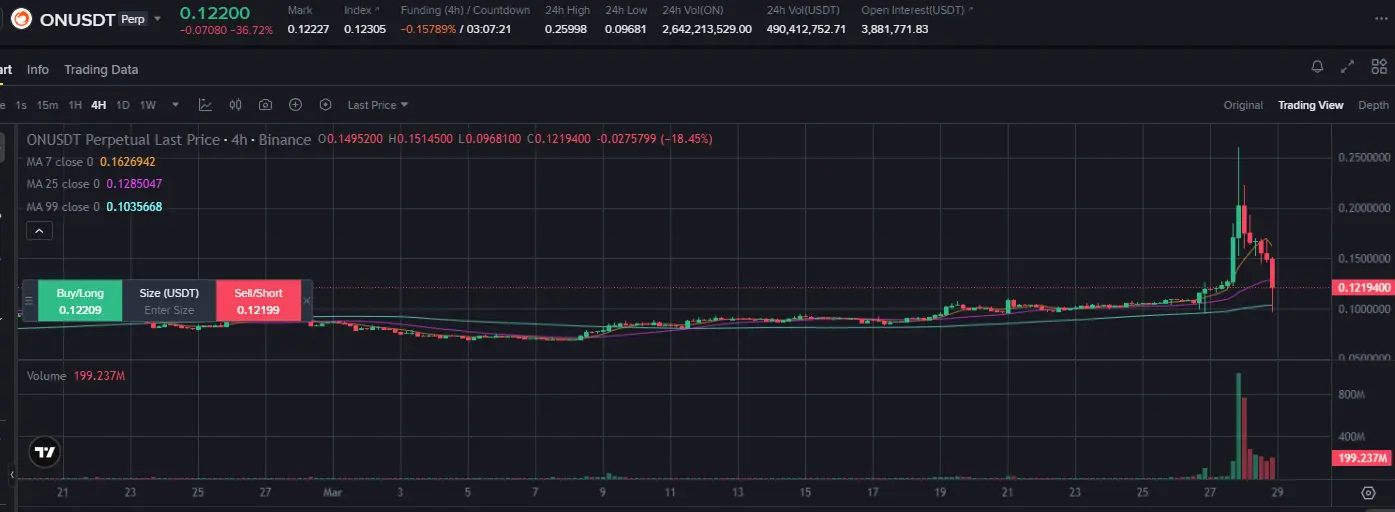Click the last price 0.12200 header
1395x512 pixels.
pyautogui.click(x=214, y=12)
